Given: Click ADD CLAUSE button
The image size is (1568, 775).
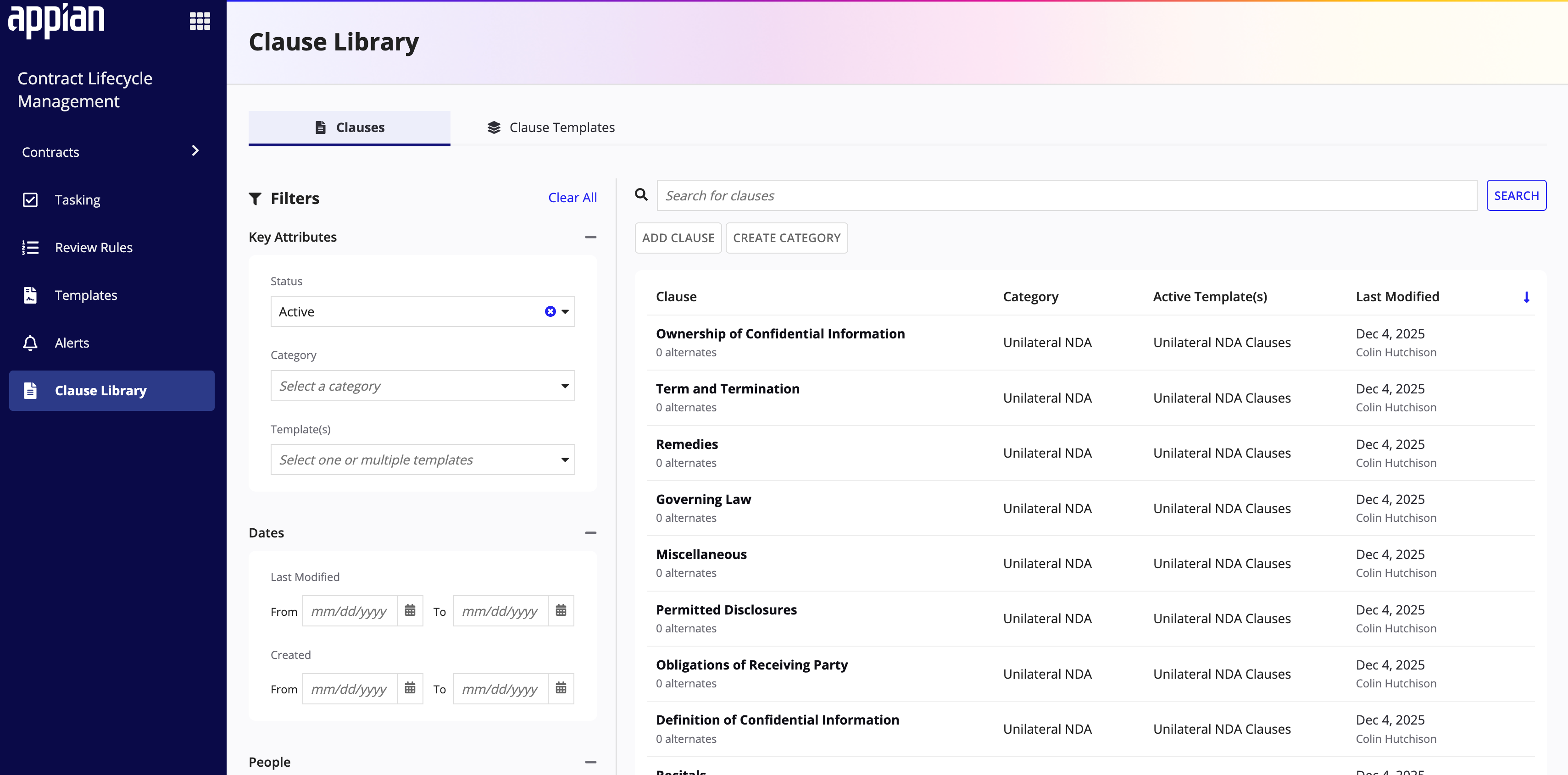Looking at the screenshot, I should pyautogui.click(x=678, y=238).
